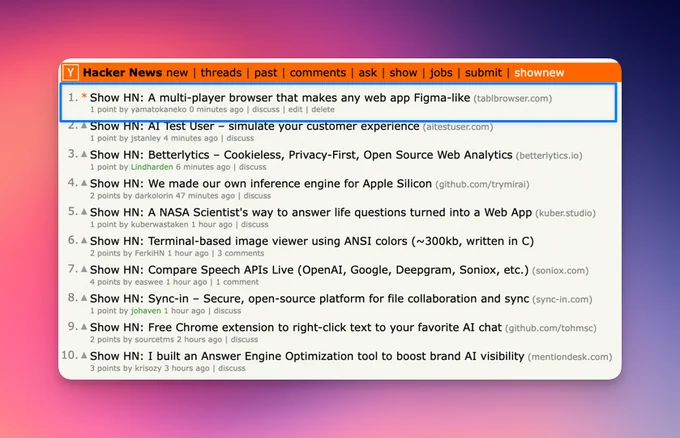Viewport: 680px width, 438px height.
Task: Upvote the Betterlytics web analytics post
Action: click(84, 154)
